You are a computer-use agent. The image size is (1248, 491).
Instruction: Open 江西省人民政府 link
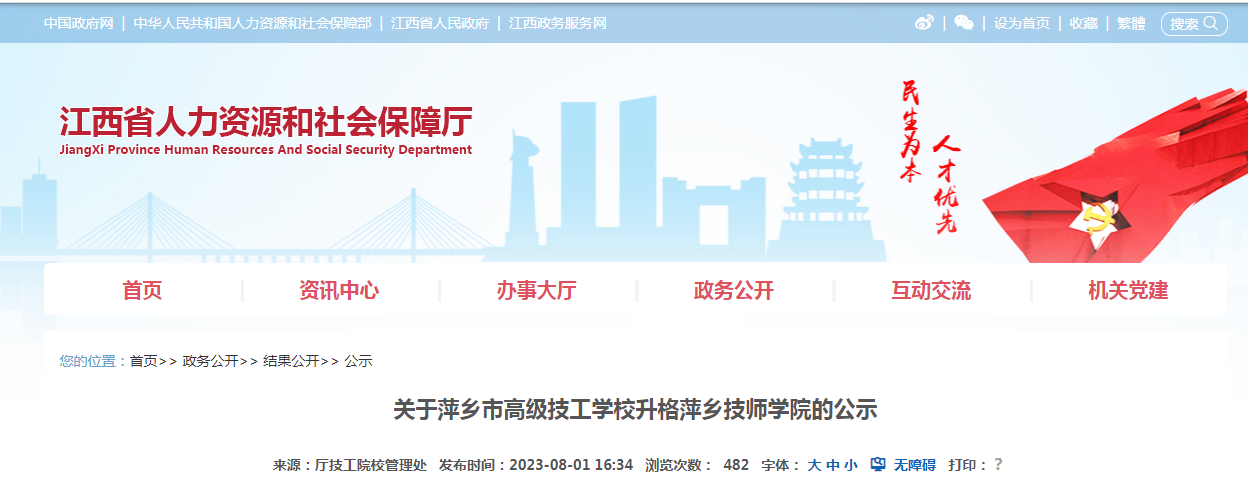tap(440, 23)
